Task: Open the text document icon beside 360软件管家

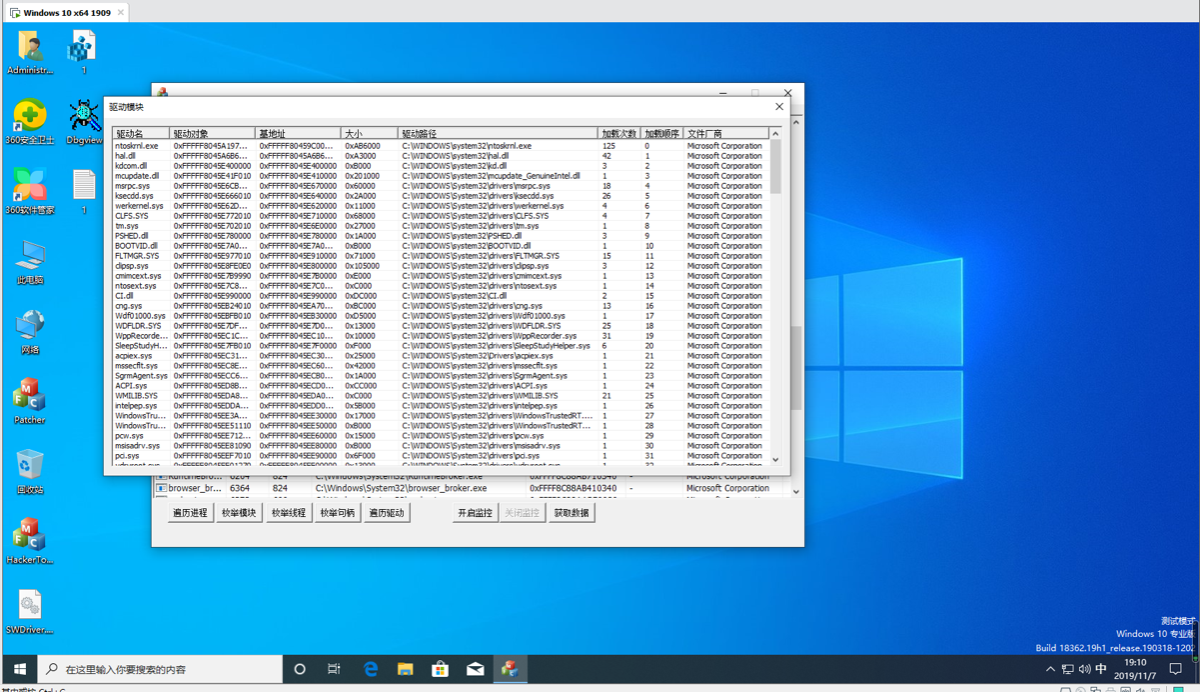Action: (84, 191)
